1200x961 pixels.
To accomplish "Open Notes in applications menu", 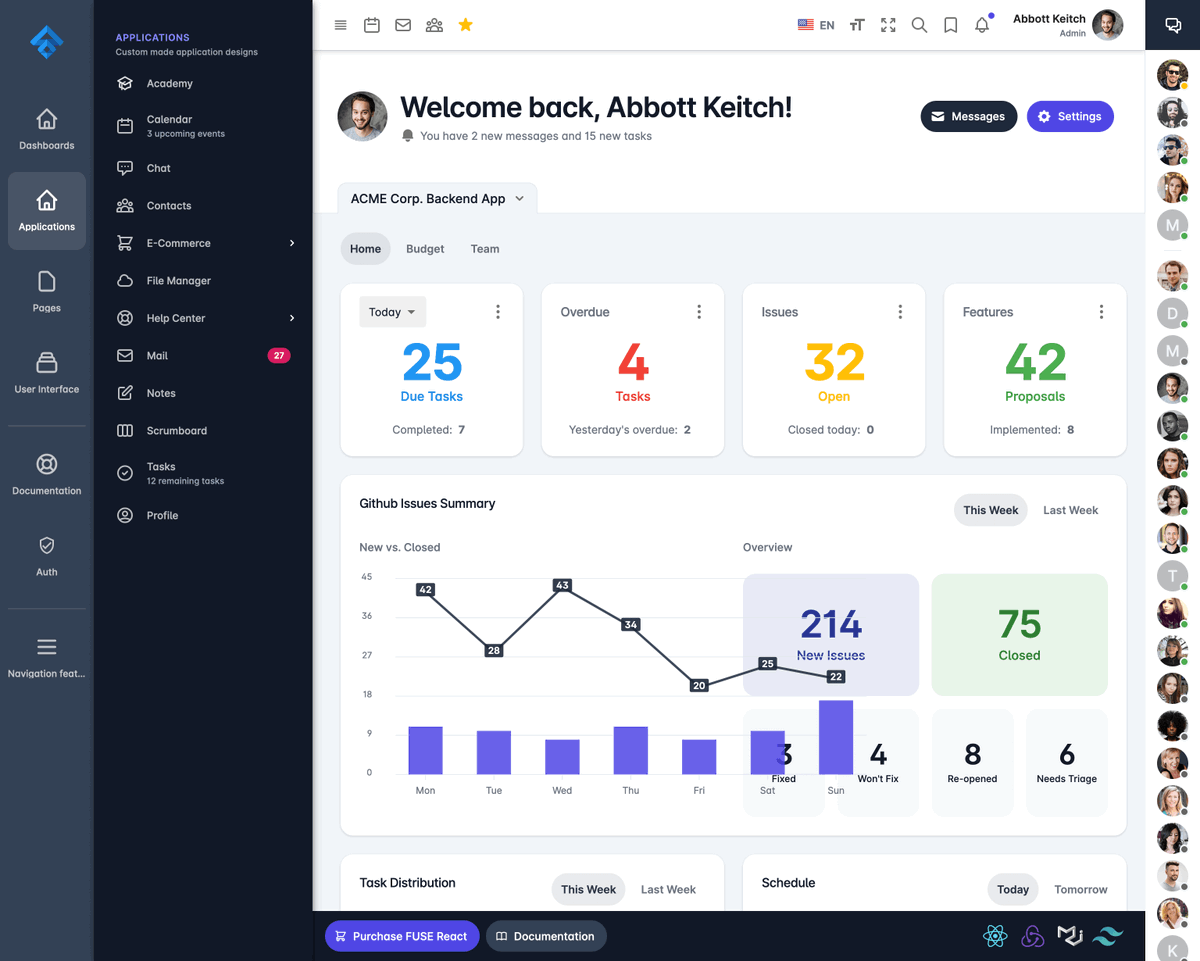I will [x=206, y=393].
